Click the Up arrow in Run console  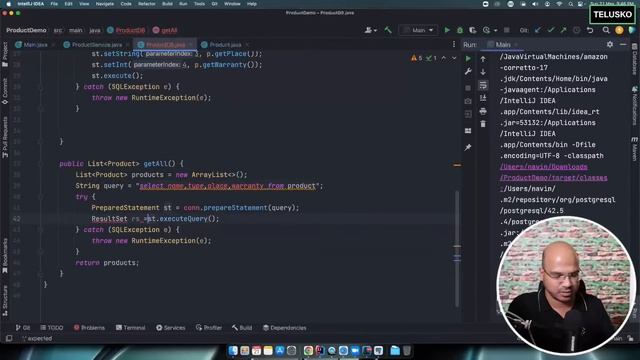483,59
